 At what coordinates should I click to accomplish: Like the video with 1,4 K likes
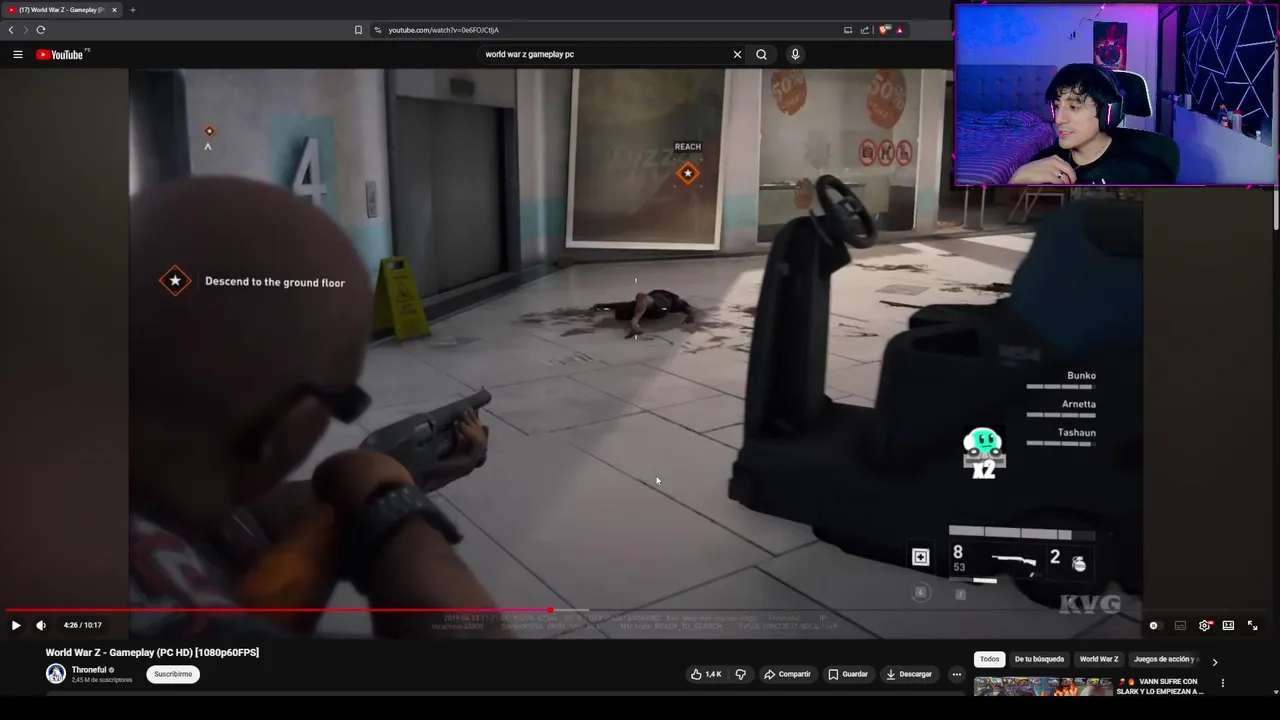coord(705,674)
